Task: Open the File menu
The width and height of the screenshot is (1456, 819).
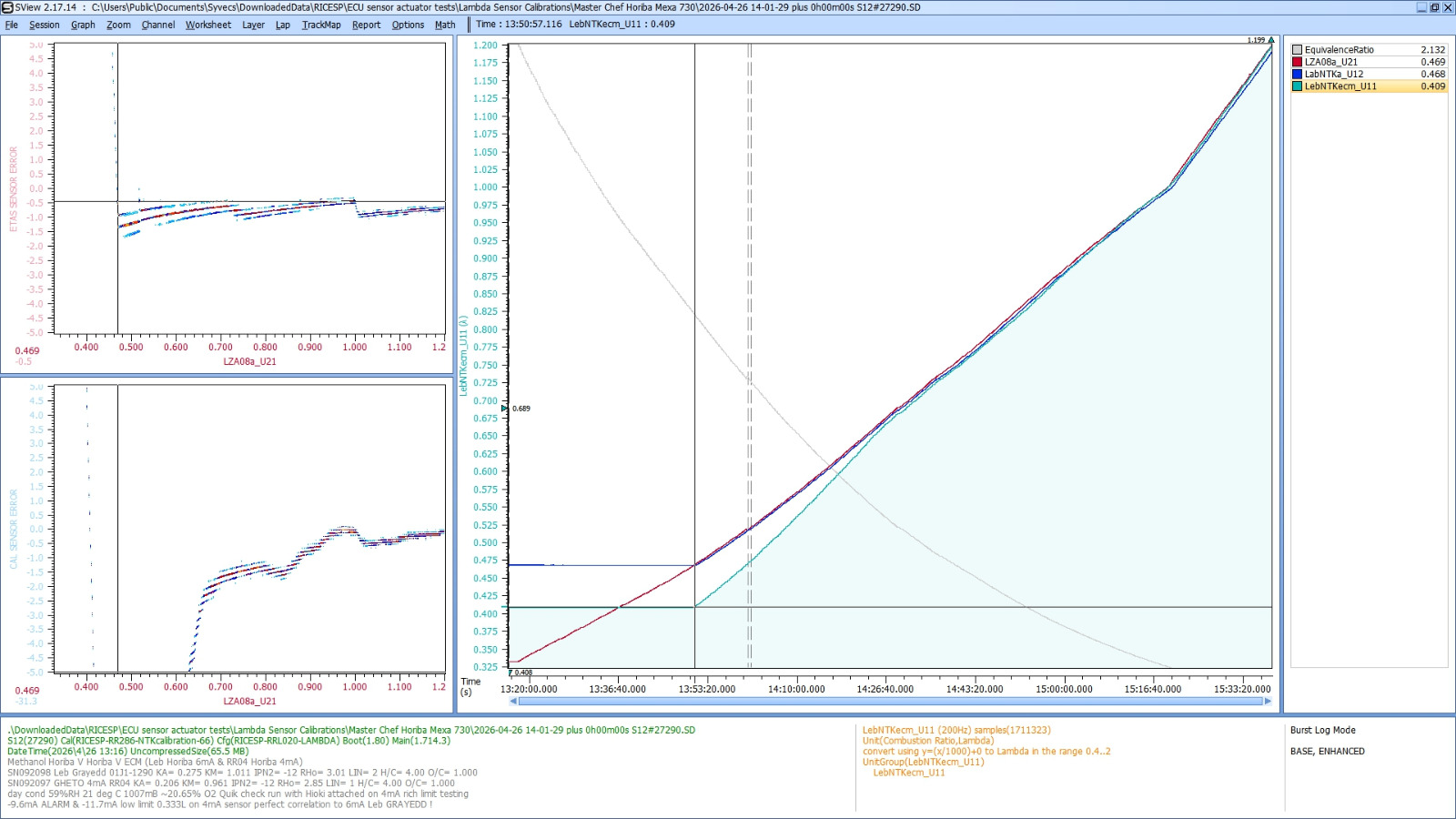Action: (12, 25)
